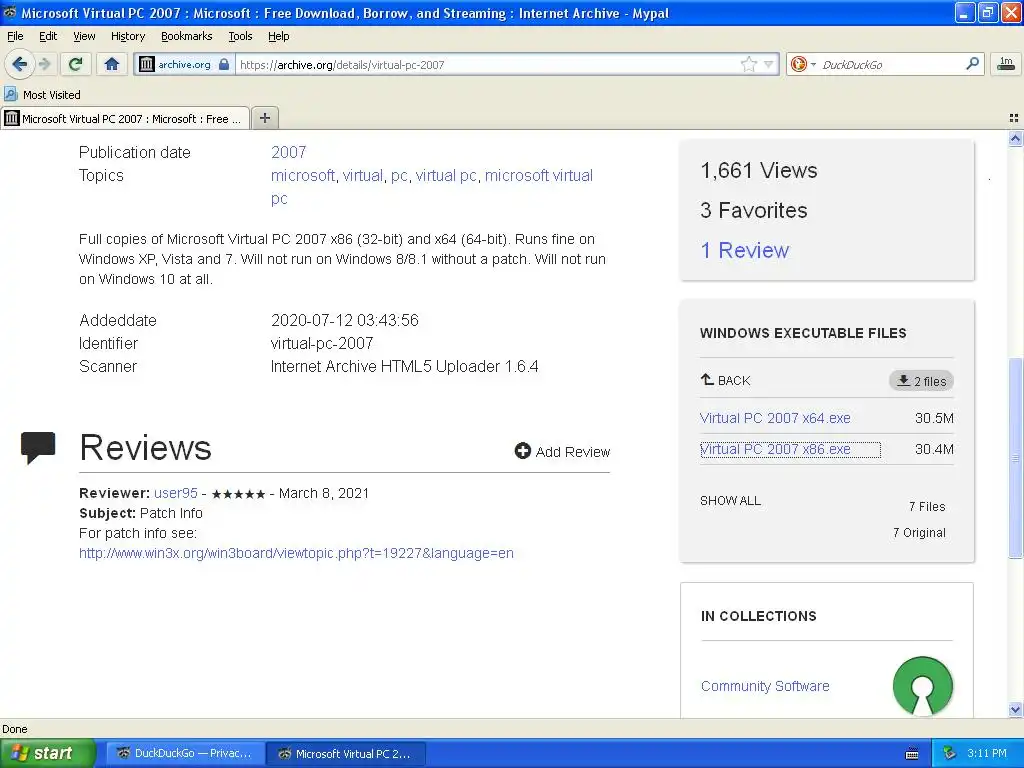This screenshot has height=768, width=1024.
Task: Click the vertical scrollbar thumb
Action: pos(1015,458)
